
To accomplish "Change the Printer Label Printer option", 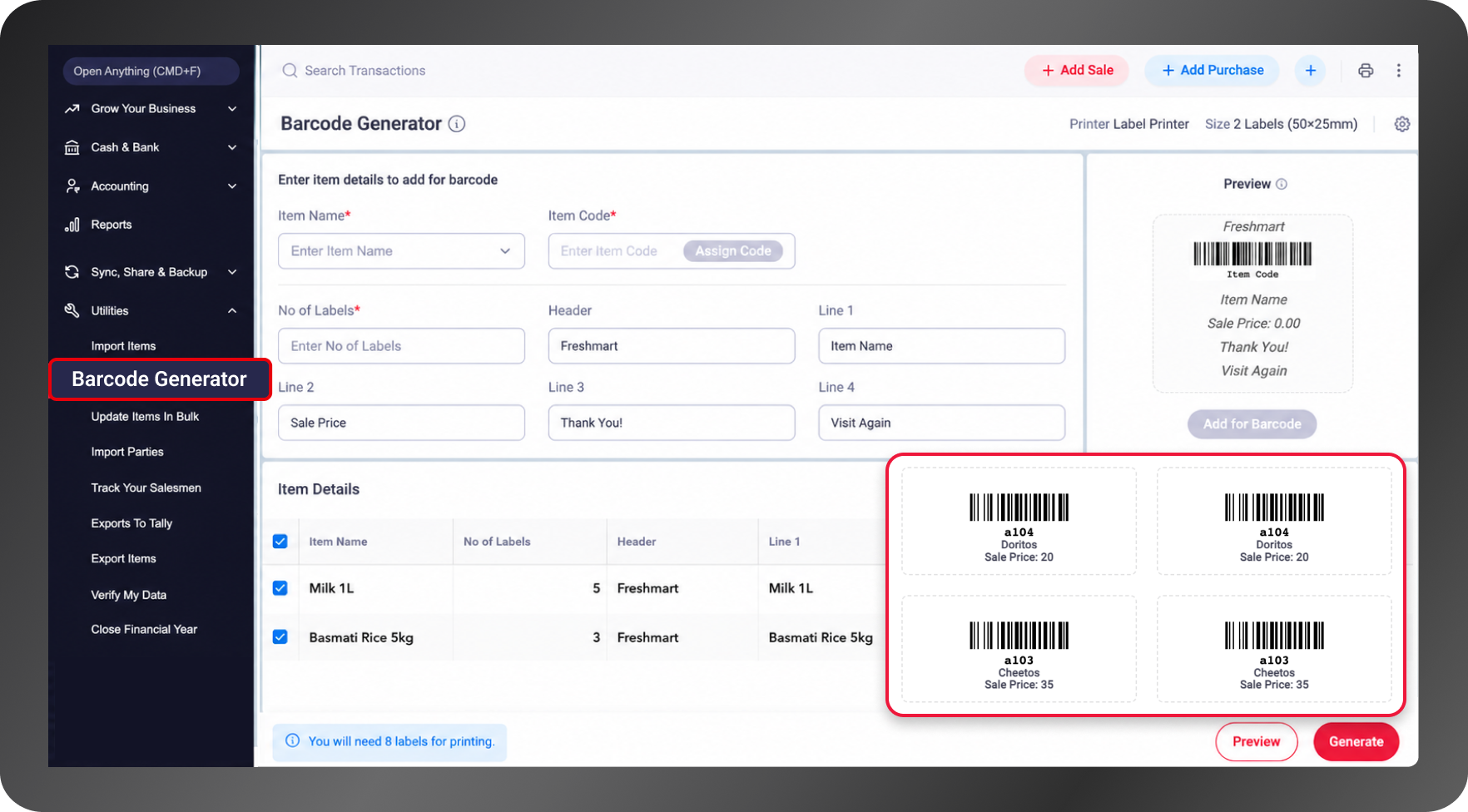I will tap(1129, 124).
